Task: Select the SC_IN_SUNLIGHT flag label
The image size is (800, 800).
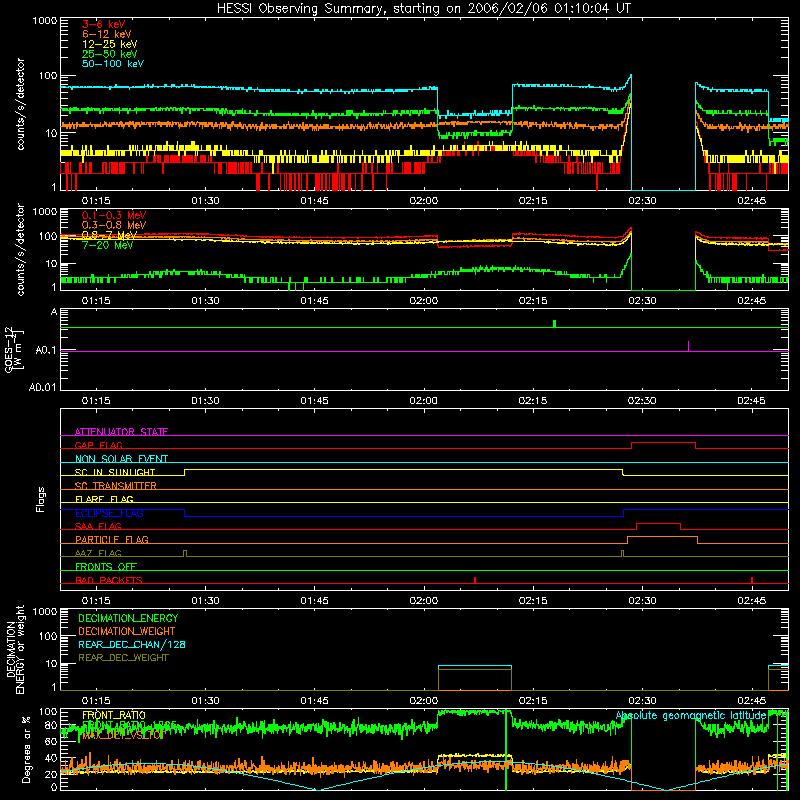Action: pyautogui.click(x=115, y=472)
